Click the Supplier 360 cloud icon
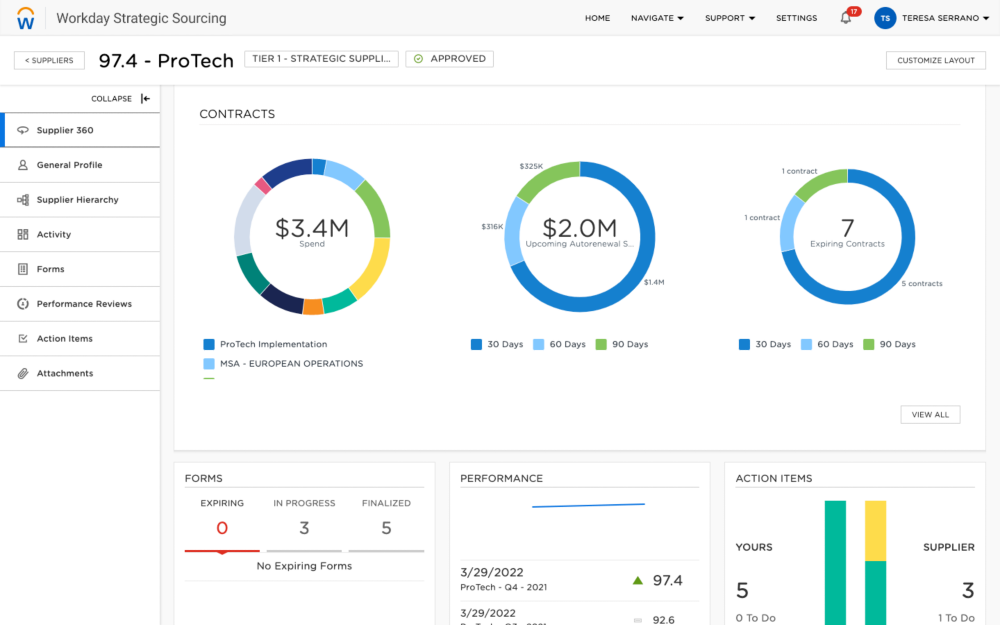Image resolution: width=1000 pixels, height=625 pixels. coord(23,130)
